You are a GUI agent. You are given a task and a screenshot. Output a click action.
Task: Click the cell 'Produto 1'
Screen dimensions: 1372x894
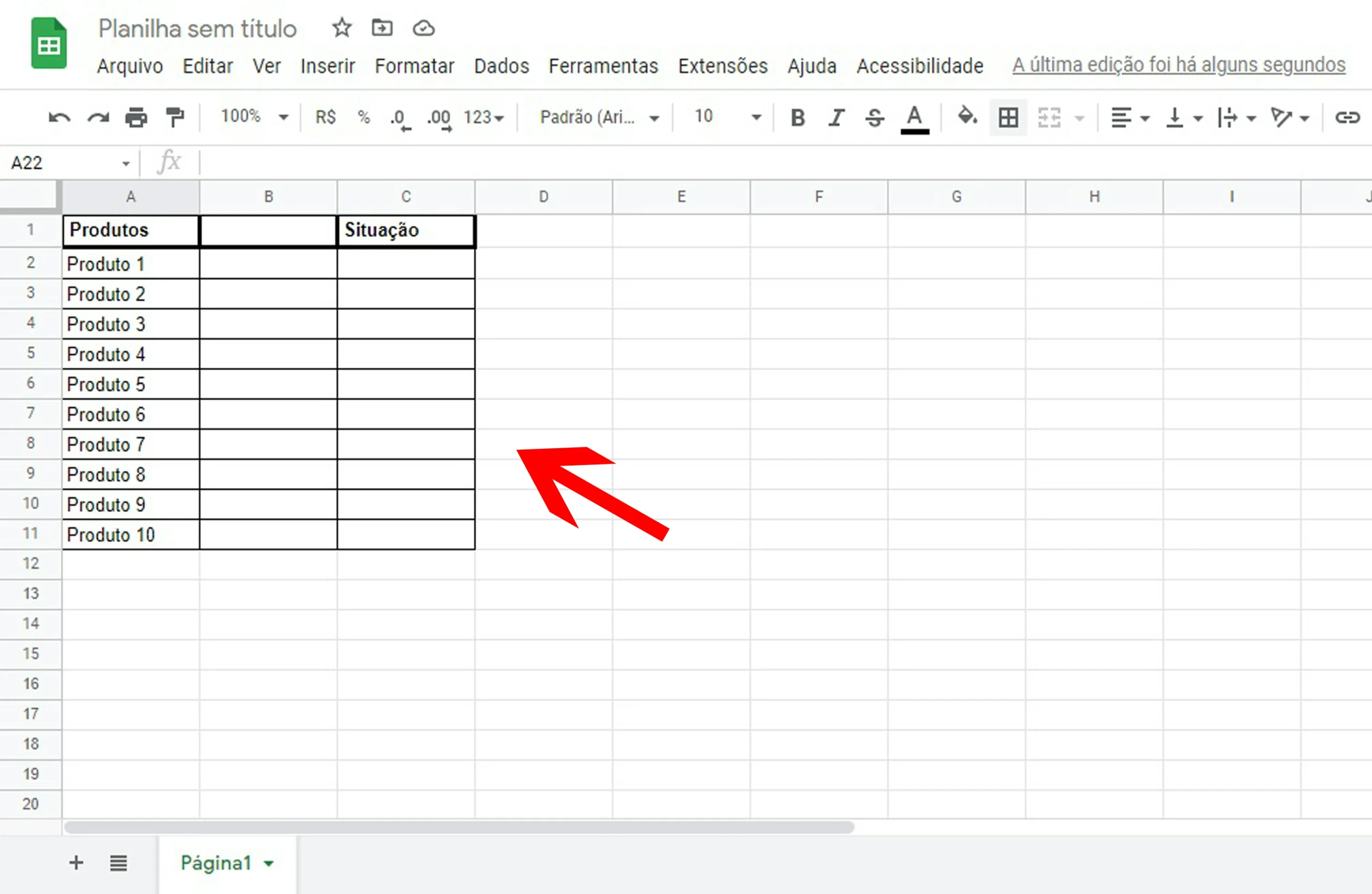coord(131,264)
